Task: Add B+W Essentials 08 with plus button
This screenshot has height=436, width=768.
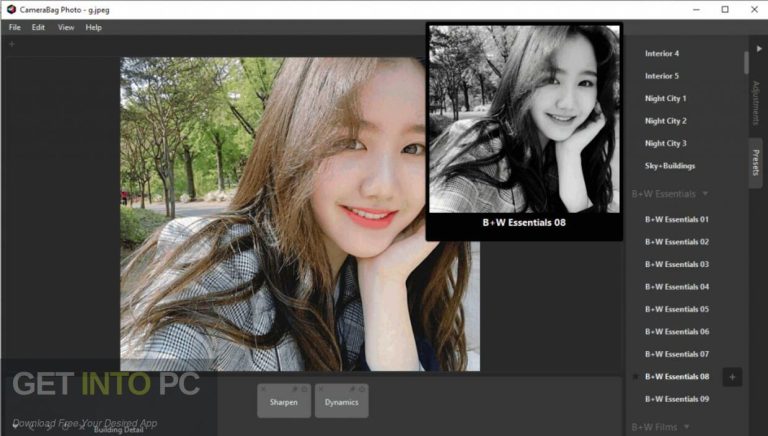Action: pyautogui.click(x=732, y=377)
